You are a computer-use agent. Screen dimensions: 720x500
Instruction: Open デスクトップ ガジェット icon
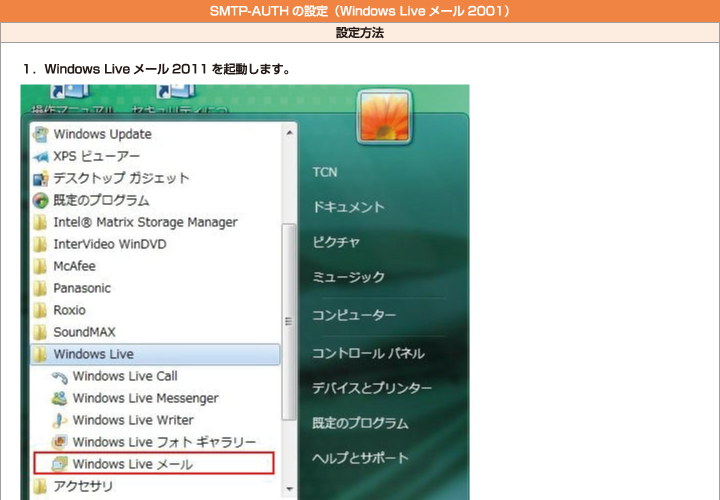(40, 178)
